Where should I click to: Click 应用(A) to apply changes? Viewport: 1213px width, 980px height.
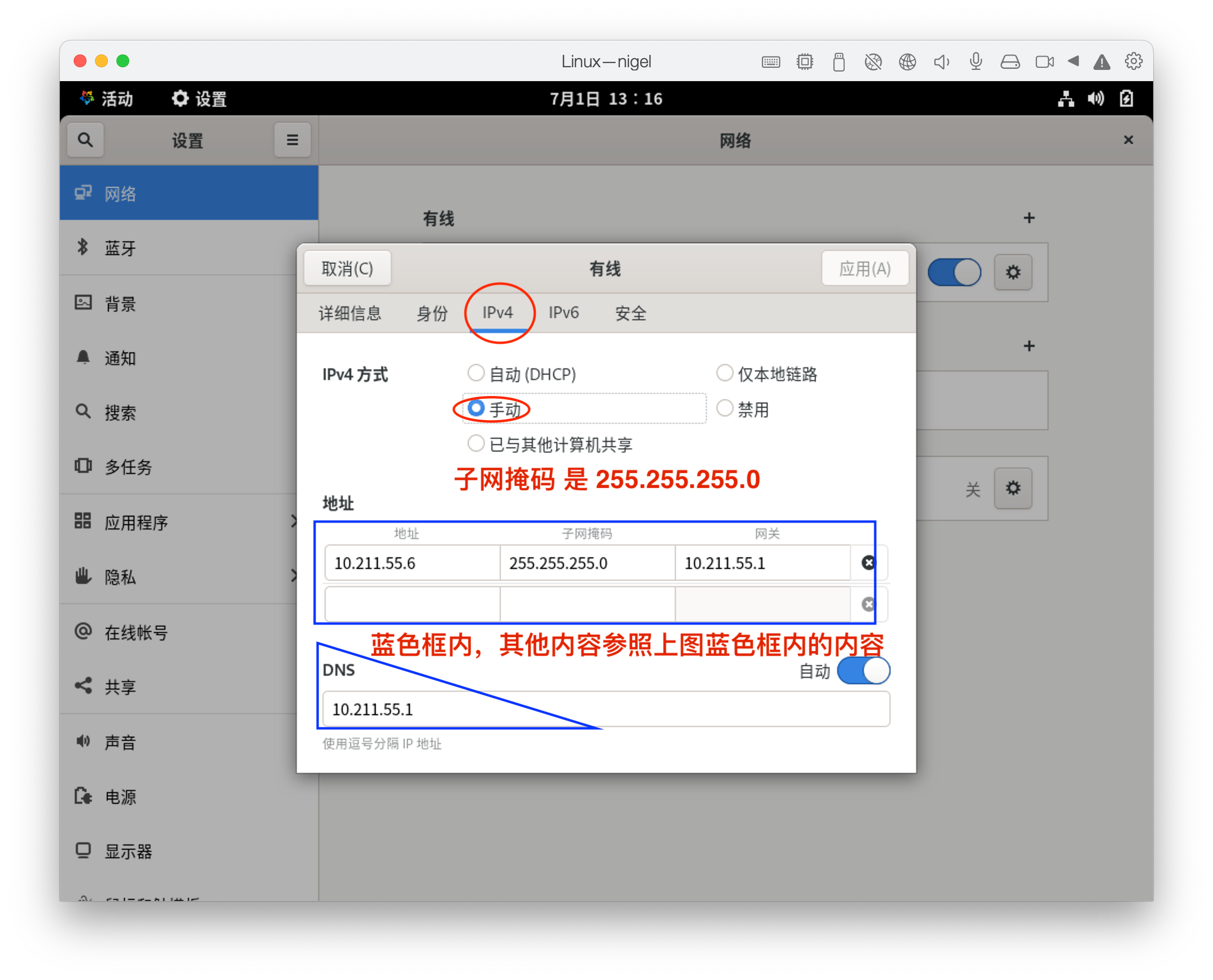coord(864,268)
